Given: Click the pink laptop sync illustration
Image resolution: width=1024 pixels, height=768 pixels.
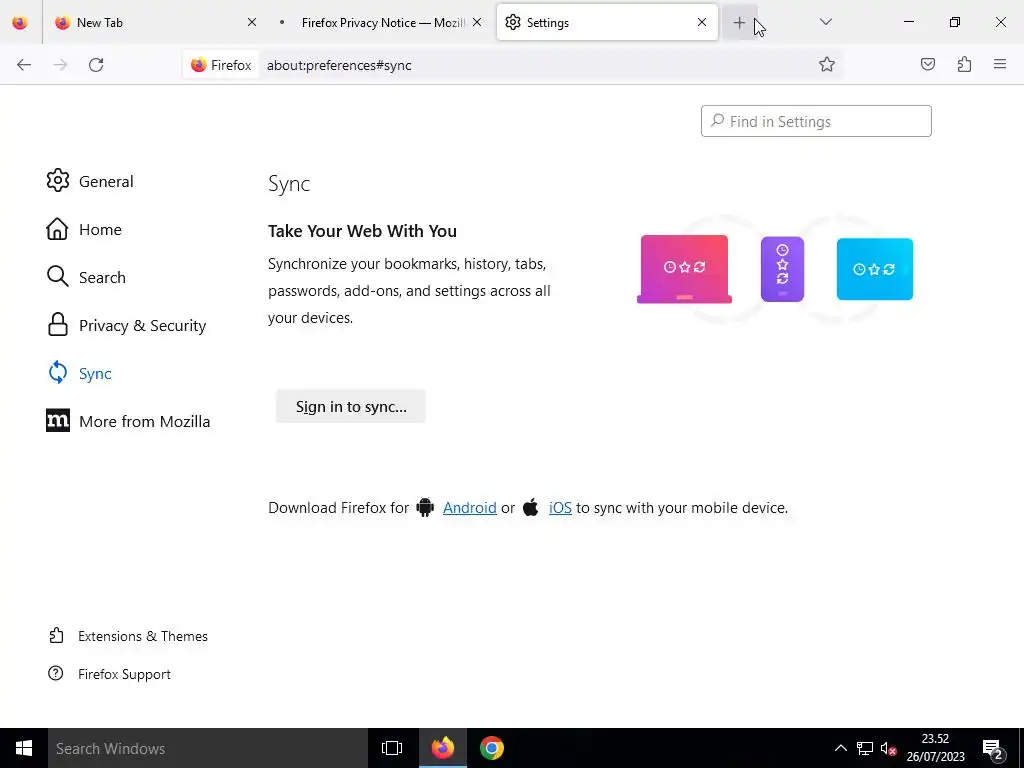Looking at the screenshot, I should tap(684, 269).
